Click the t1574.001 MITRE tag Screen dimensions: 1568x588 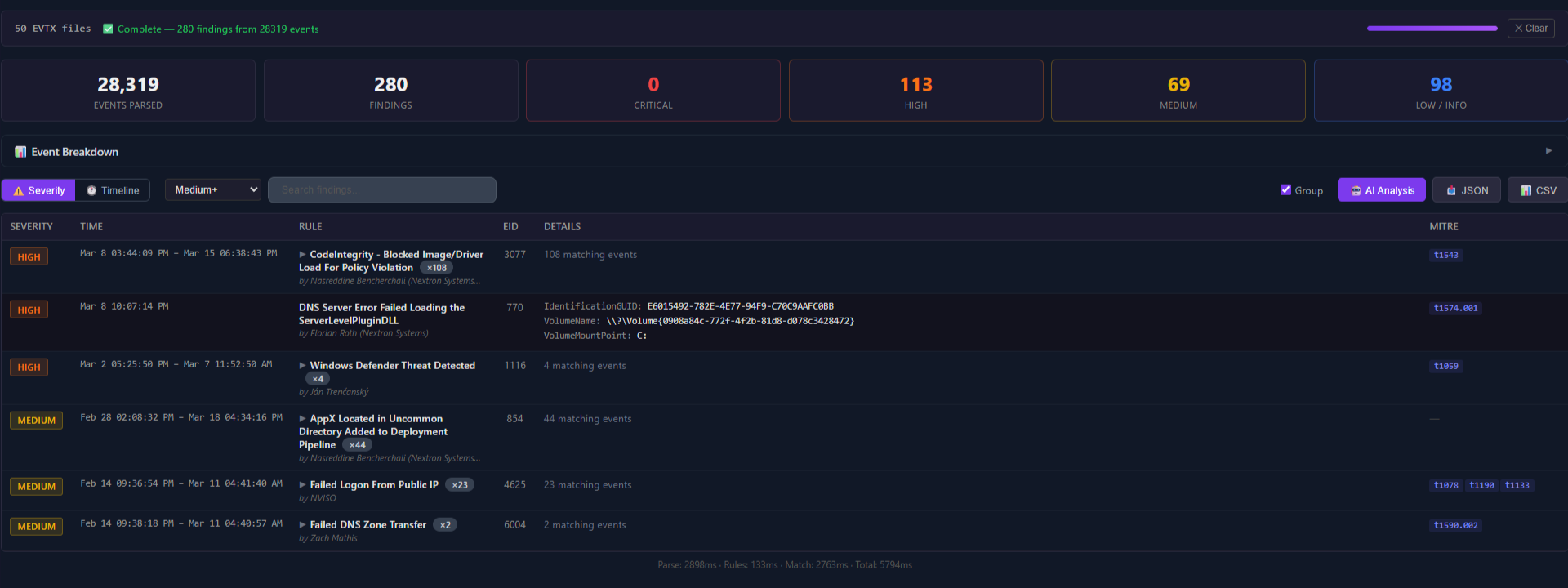coord(1455,308)
